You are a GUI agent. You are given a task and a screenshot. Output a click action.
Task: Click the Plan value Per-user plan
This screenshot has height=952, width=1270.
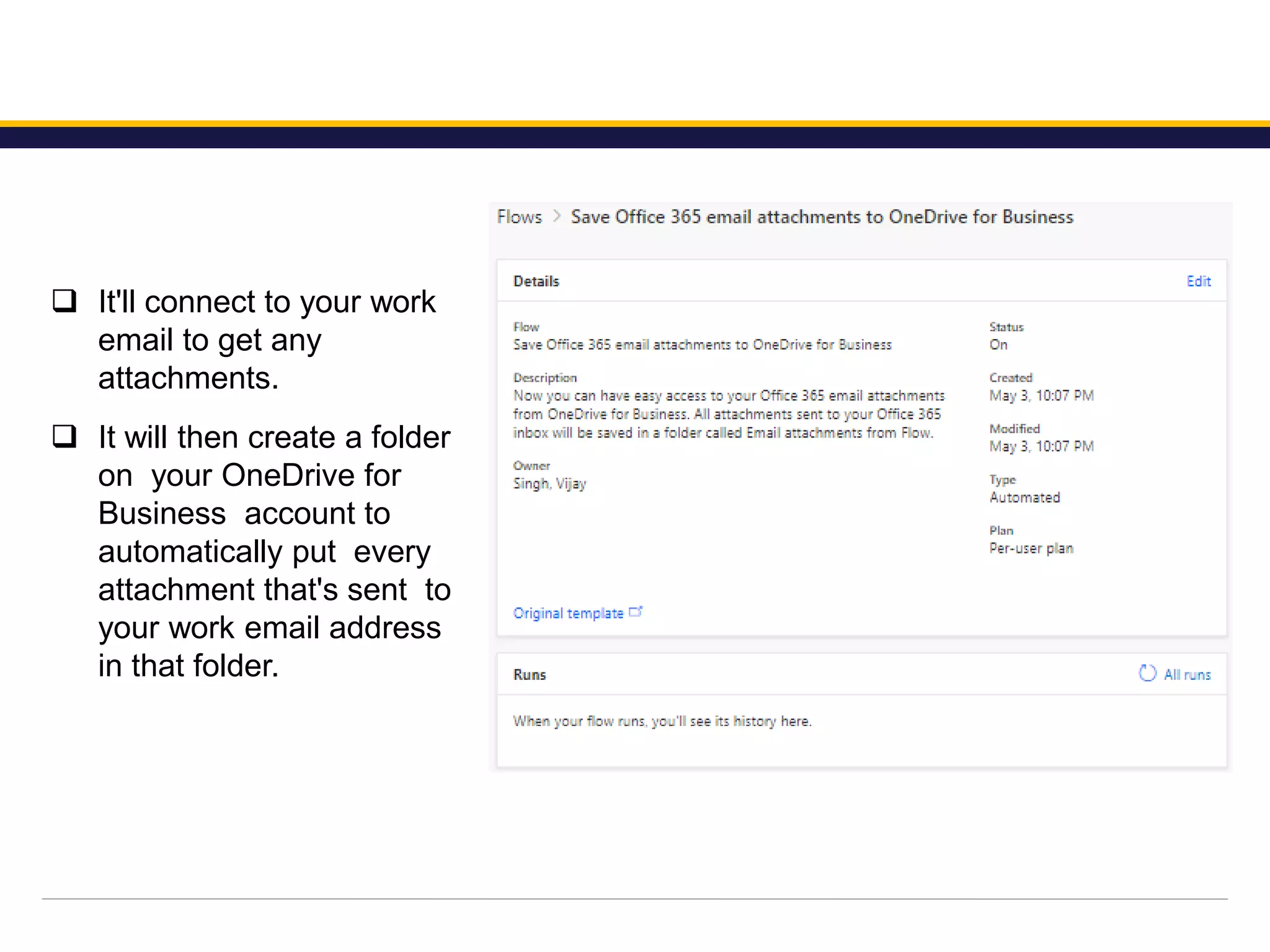click(x=1031, y=549)
